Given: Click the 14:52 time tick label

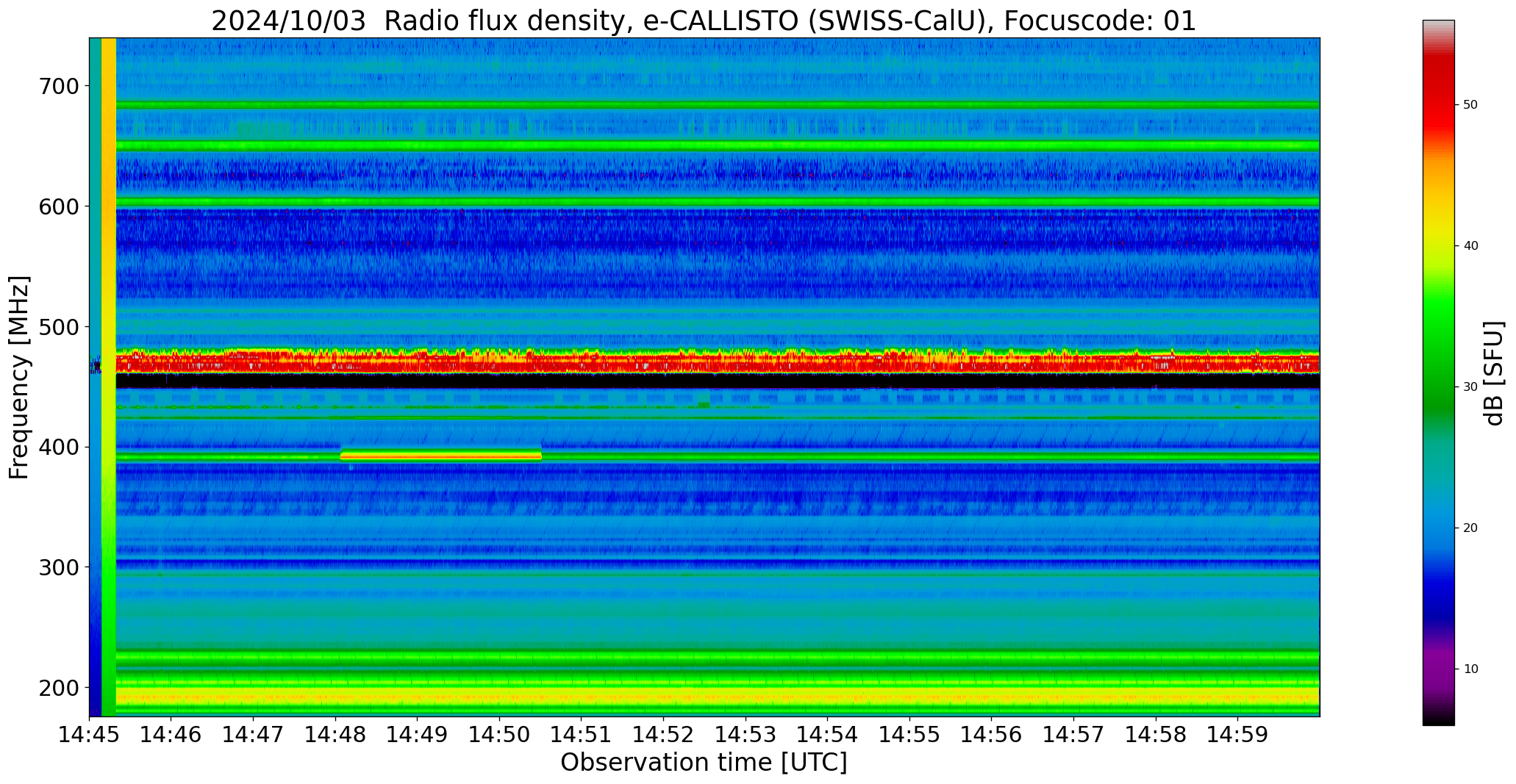Looking at the screenshot, I should point(664,735).
